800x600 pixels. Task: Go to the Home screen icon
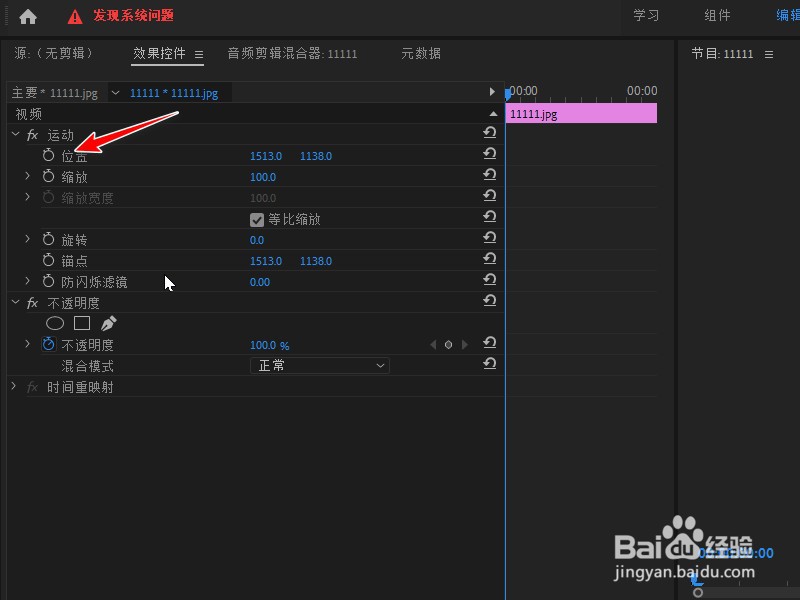click(x=28, y=17)
